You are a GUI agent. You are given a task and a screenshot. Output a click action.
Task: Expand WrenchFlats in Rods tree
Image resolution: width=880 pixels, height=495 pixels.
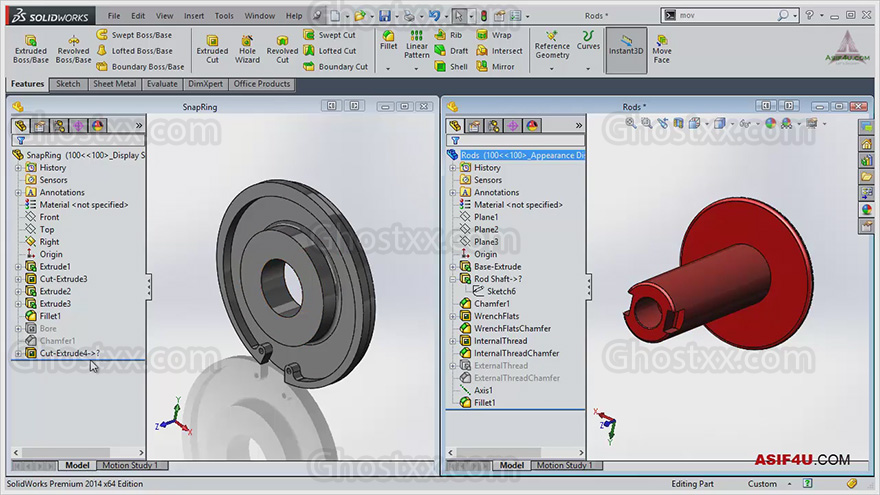click(453, 316)
